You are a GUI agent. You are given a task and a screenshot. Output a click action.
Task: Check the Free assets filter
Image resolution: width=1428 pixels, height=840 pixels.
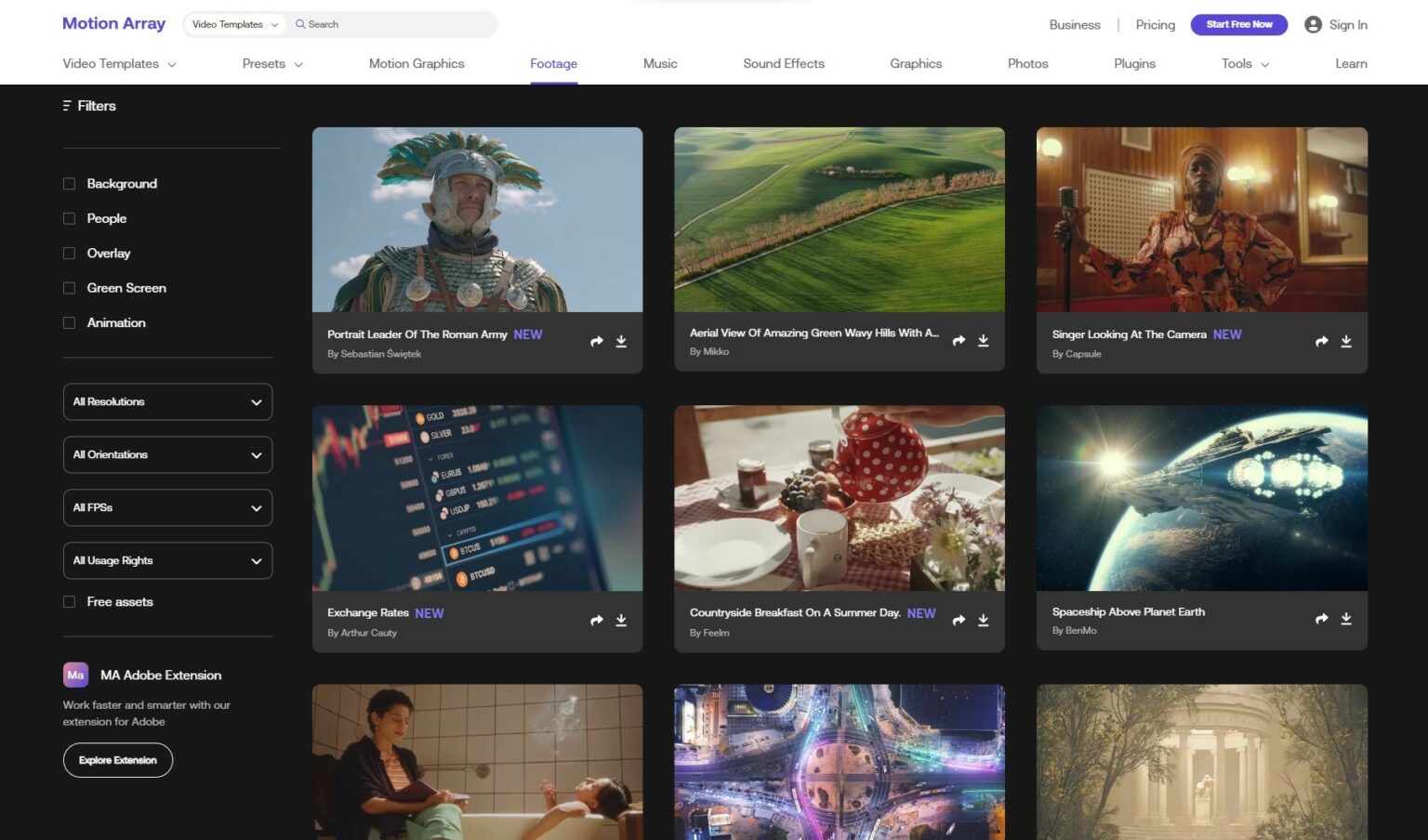[69, 601]
